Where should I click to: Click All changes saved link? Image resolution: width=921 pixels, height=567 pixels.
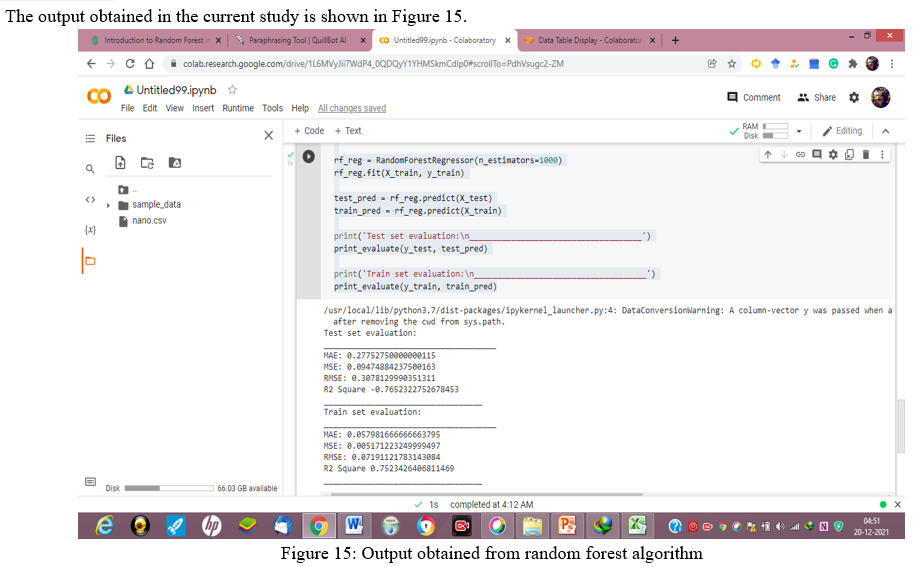click(352, 108)
